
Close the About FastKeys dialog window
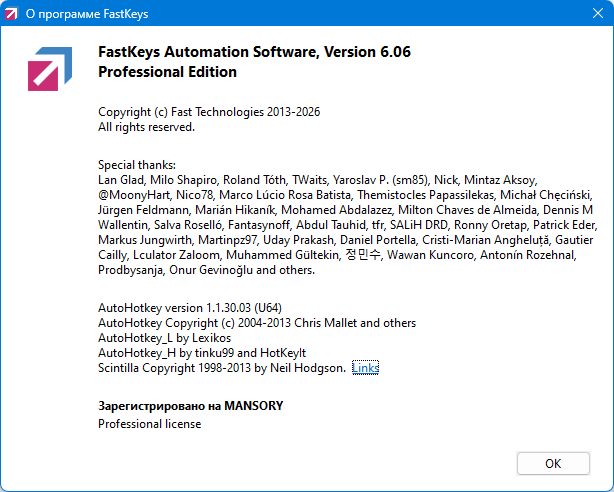click(x=590, y=15)
